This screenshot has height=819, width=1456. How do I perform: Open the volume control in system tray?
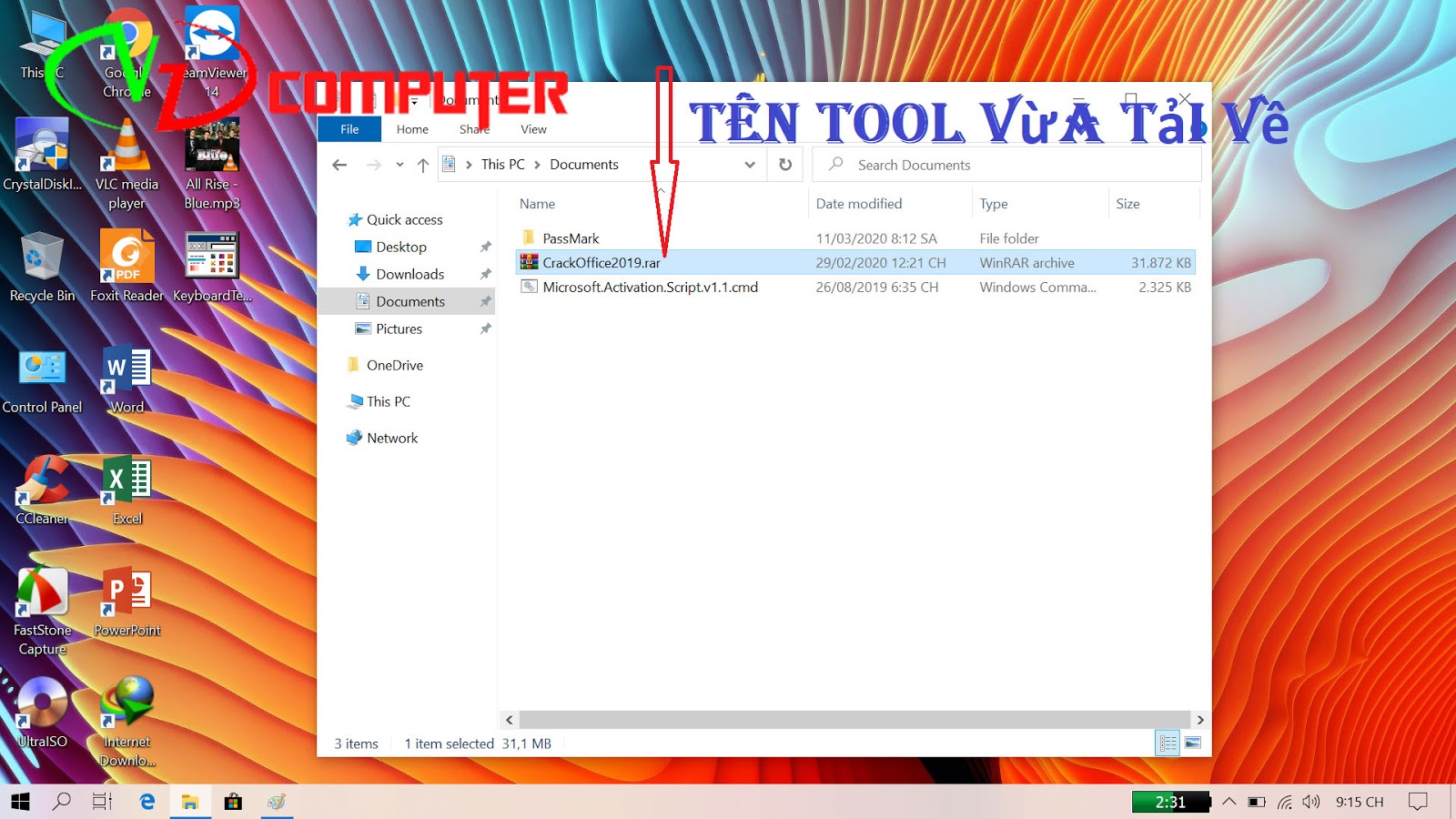click(1310, 802)
